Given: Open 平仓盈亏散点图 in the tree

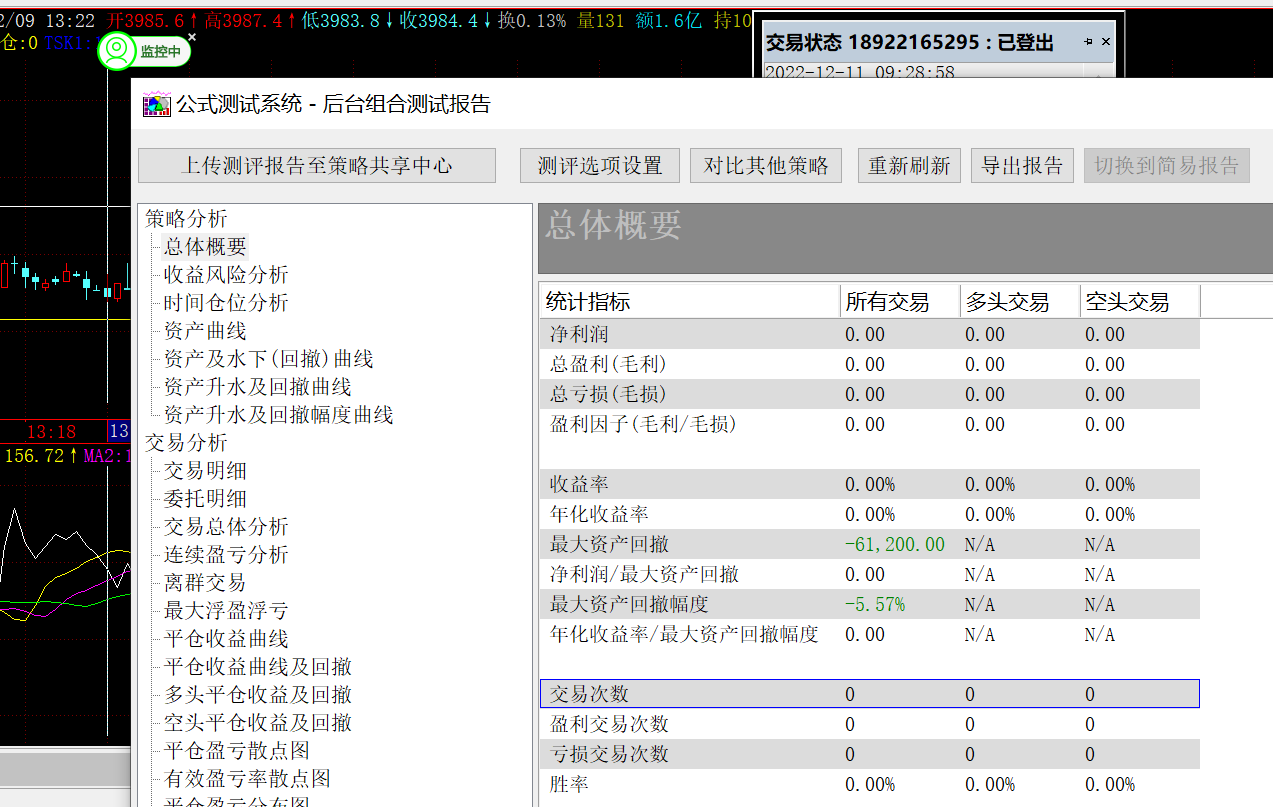Looking at the screenshot, I should click(x=237, y=751).
